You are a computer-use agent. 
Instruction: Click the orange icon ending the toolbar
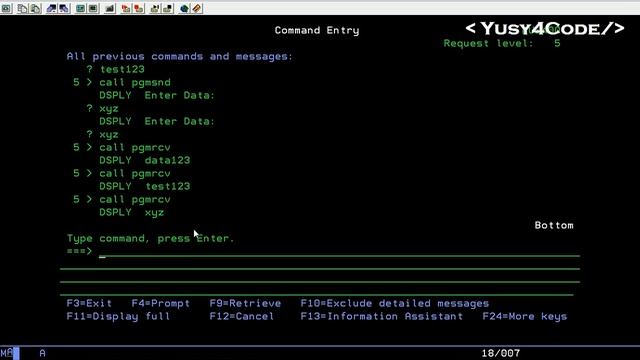[x=197, y=8]
